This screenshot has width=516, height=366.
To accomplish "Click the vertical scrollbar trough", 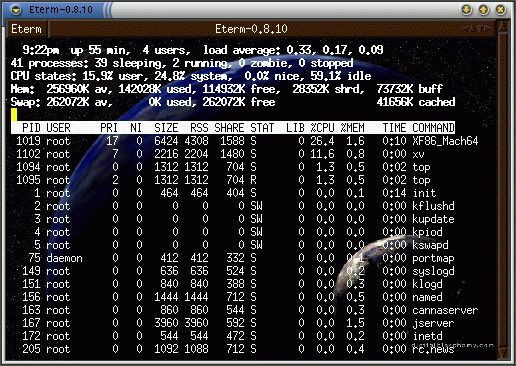I will pos(503,190).
